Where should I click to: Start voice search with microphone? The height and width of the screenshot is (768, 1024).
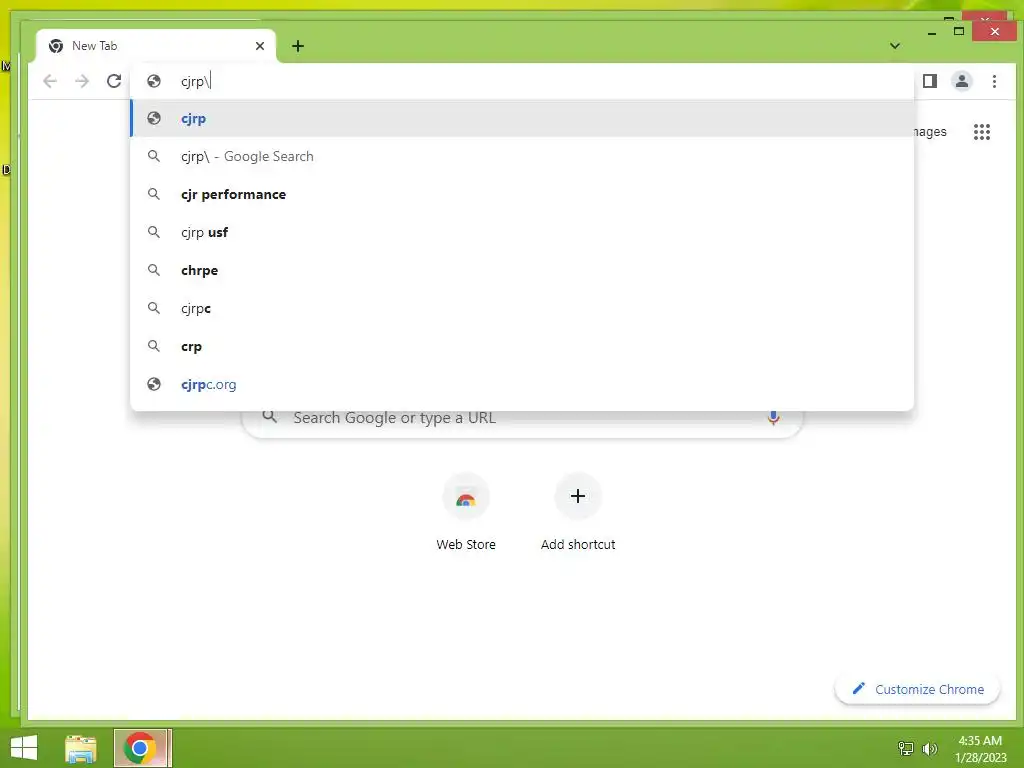[773, 418]
